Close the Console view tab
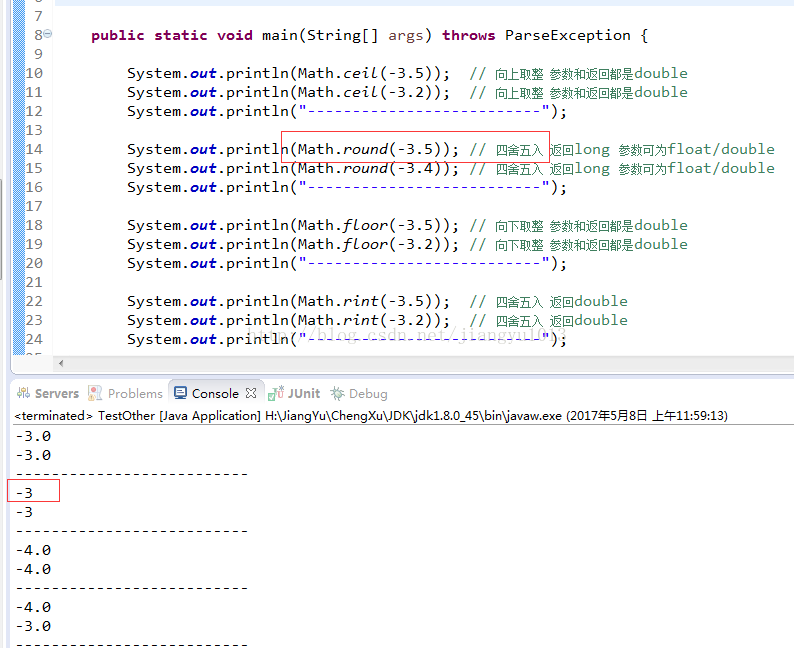Screen dimensions: 794x648 tap(251, 393)
